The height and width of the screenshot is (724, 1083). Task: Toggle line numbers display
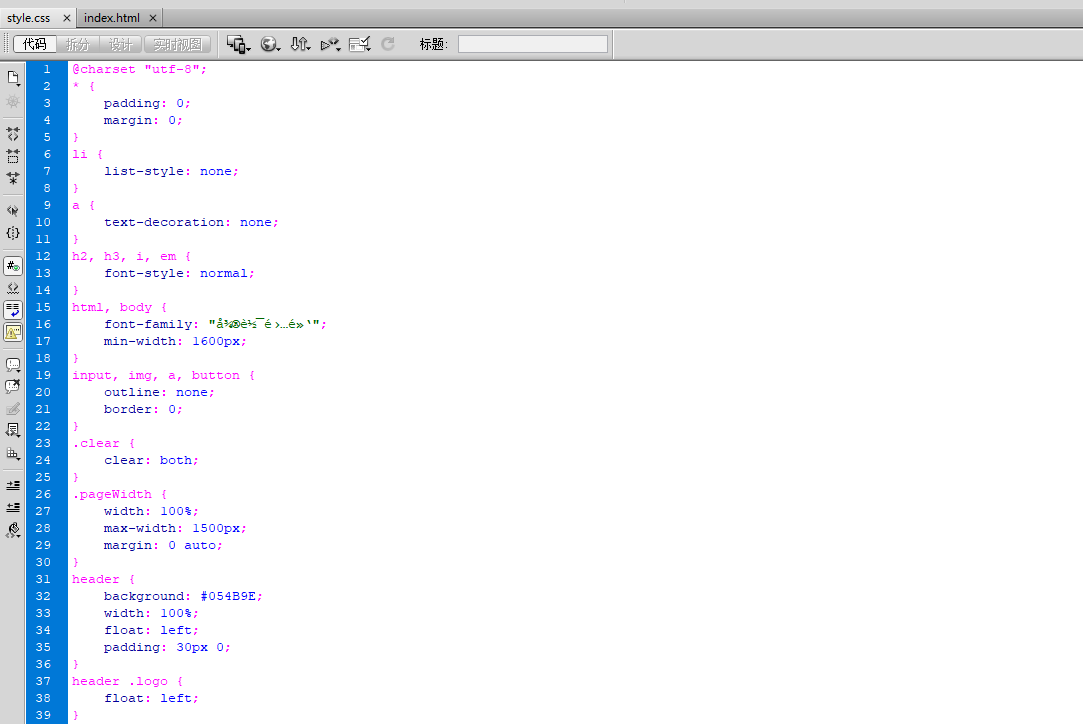tap(13, 266)
